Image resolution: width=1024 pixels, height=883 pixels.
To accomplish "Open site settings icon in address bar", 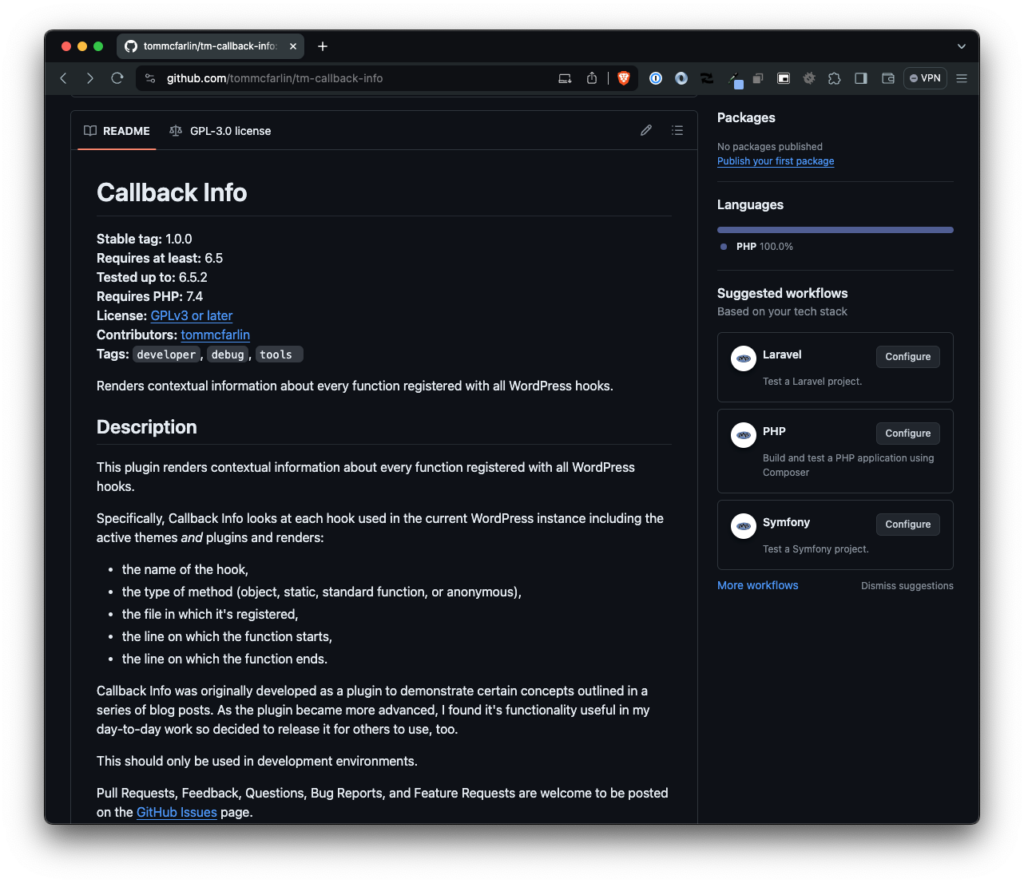I will click(x=150, y=78).
